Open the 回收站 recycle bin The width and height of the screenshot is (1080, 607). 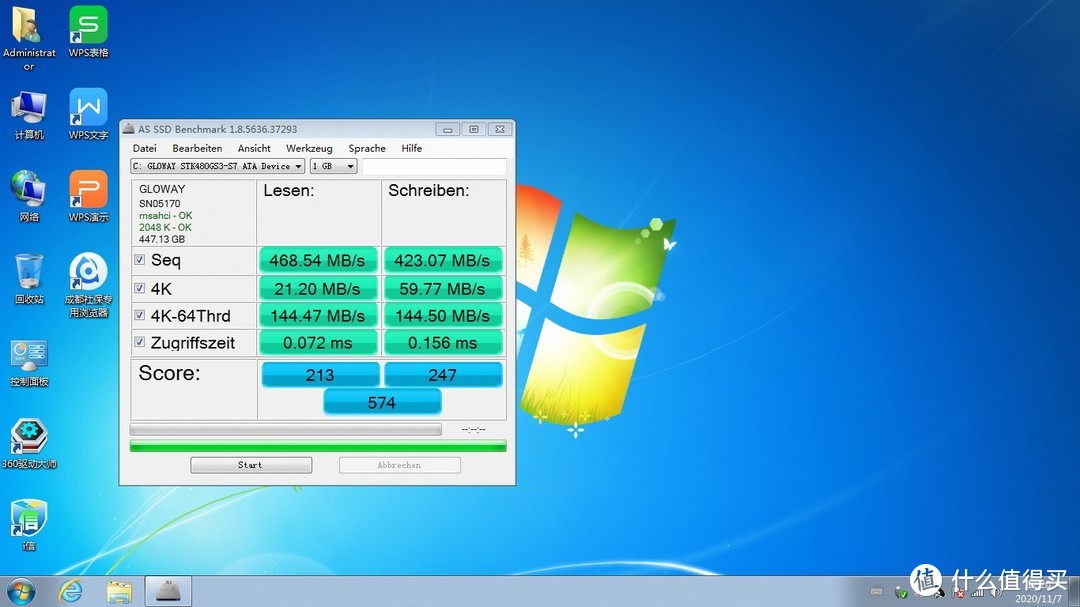click(29, 279)
